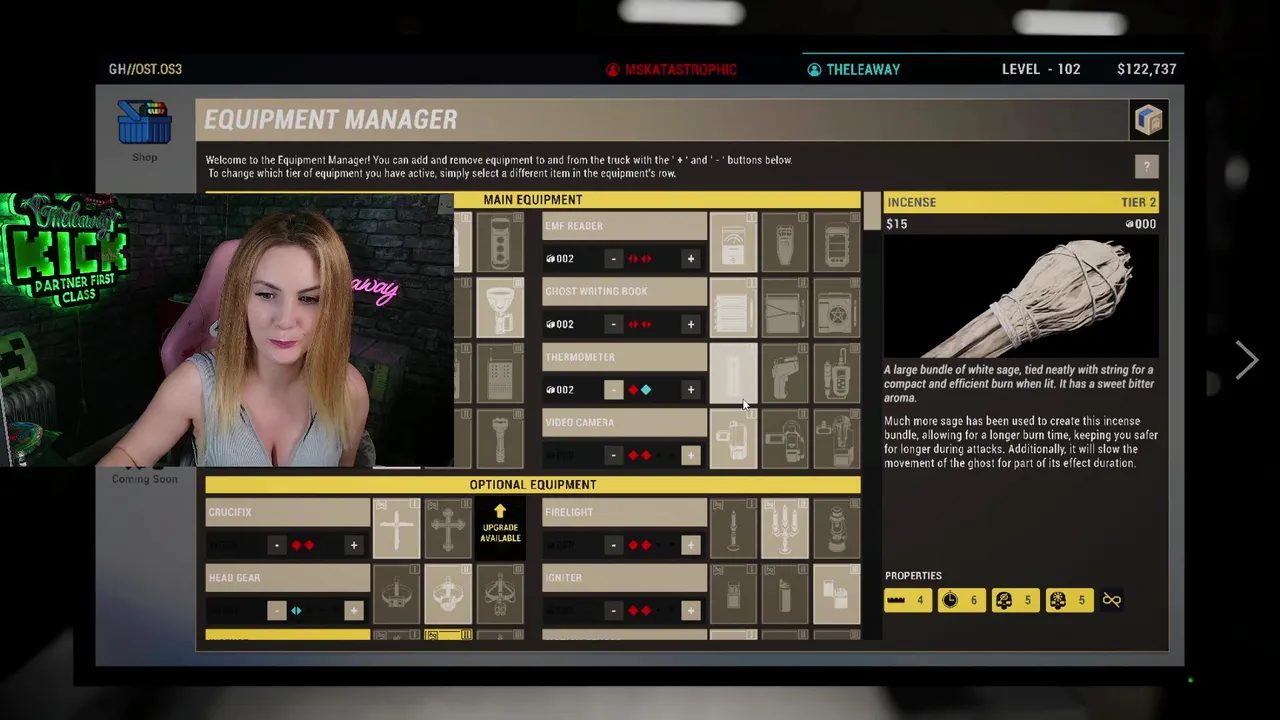The height and width of the screenshot is (720, 1280).
Task: Select the tall device card left of EMF Reader
Action: point(500,241)
